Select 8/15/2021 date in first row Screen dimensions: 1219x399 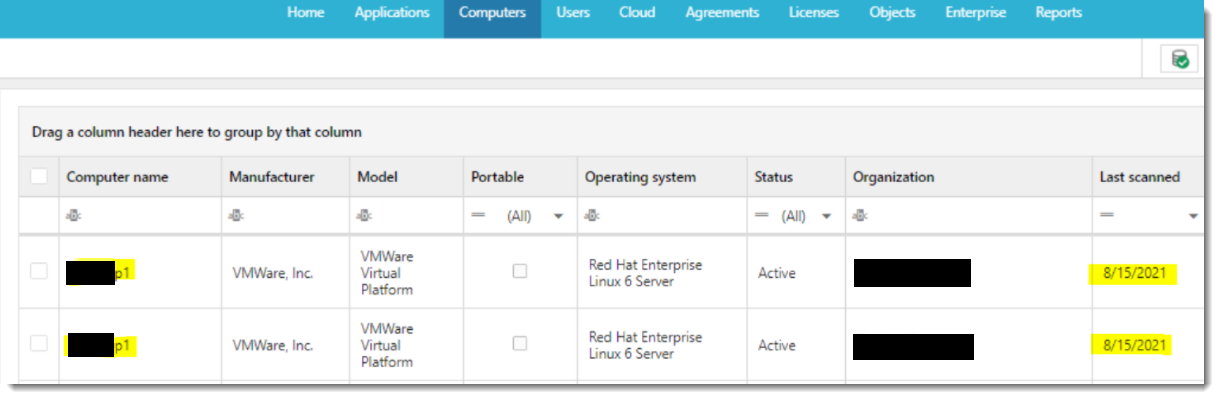(x=1134, y=273)
